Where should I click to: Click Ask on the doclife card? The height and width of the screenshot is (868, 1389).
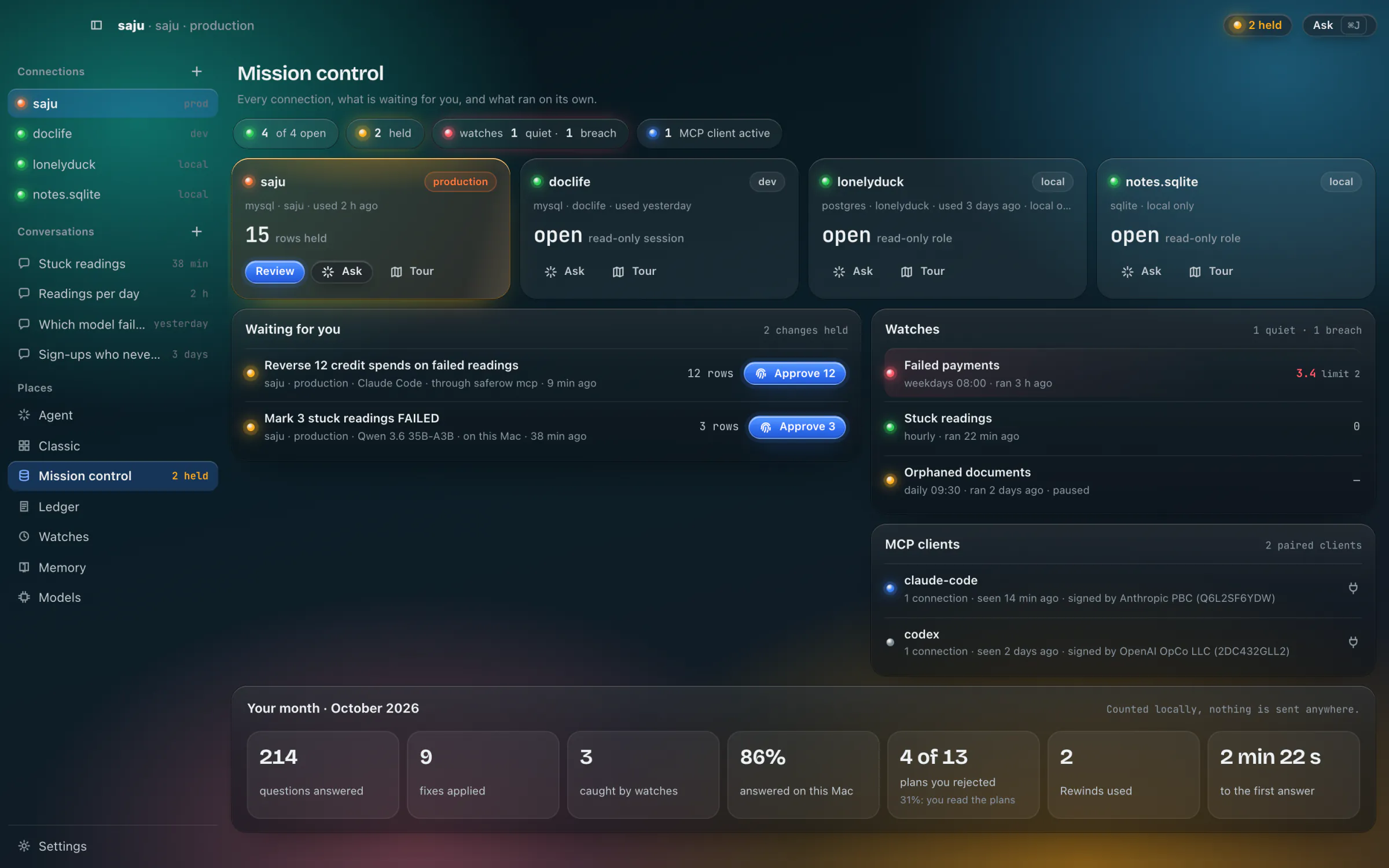[x=565, y=271]
